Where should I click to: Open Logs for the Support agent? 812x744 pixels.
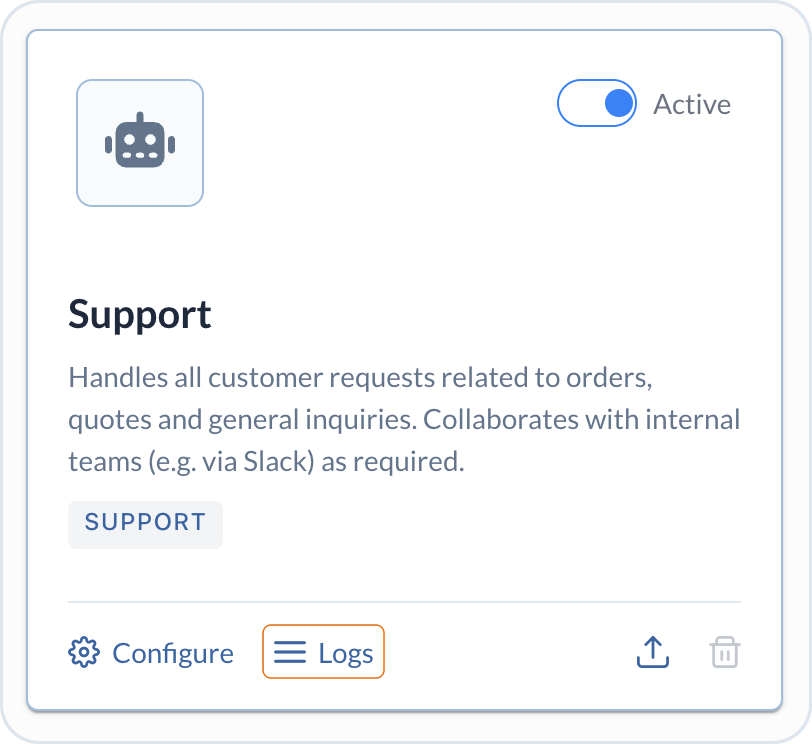click(323, 652)
